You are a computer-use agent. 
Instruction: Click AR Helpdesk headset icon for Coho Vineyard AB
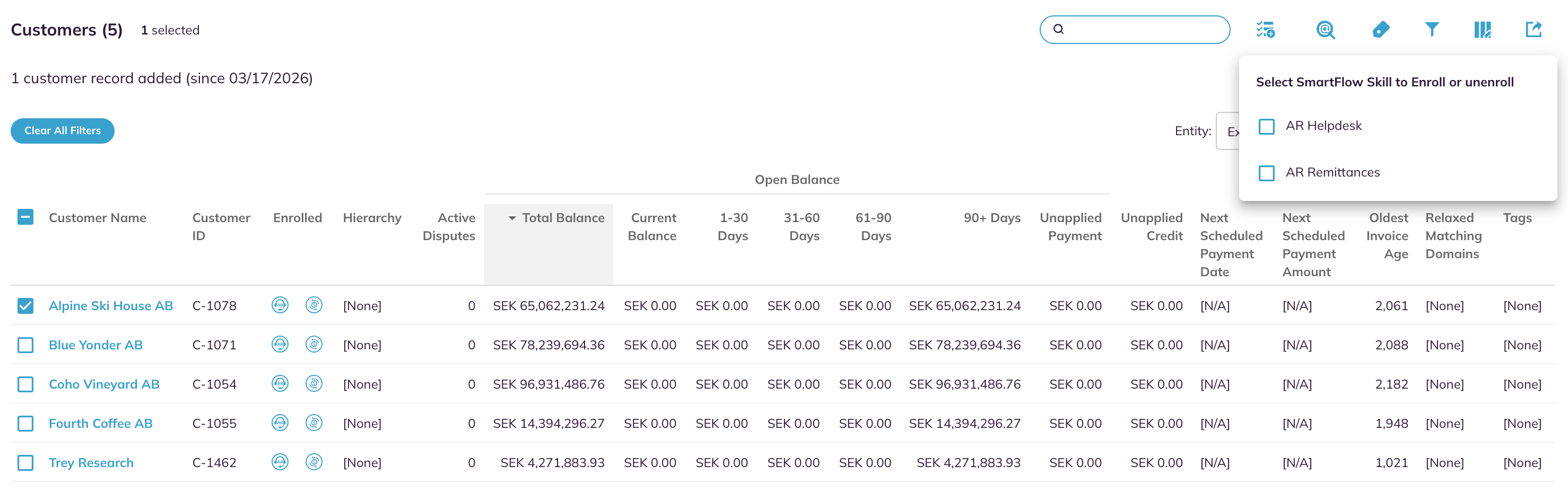coord(280,383)
